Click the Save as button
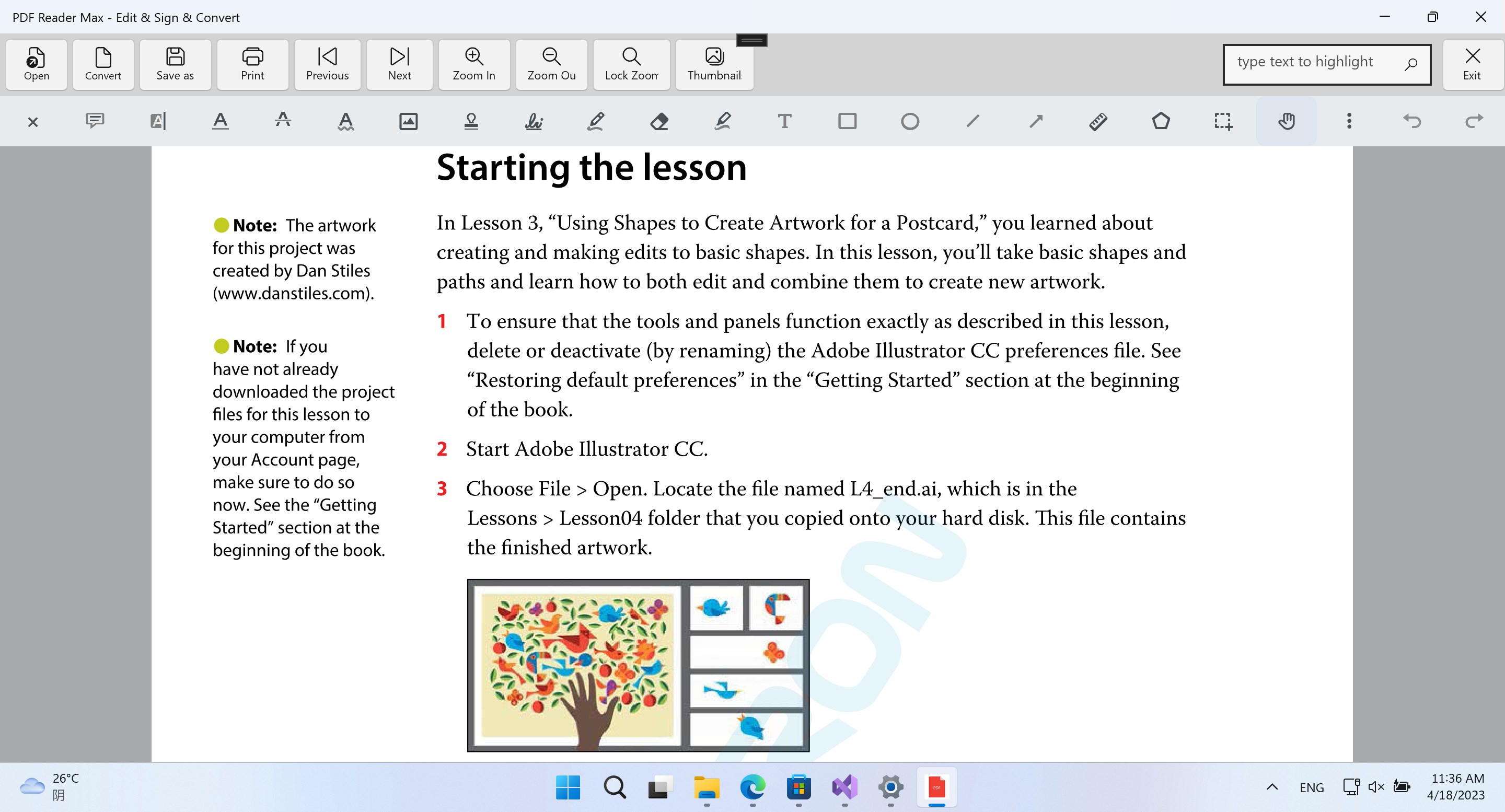This screenshot has height=812, width=1505. click(175, 64)
